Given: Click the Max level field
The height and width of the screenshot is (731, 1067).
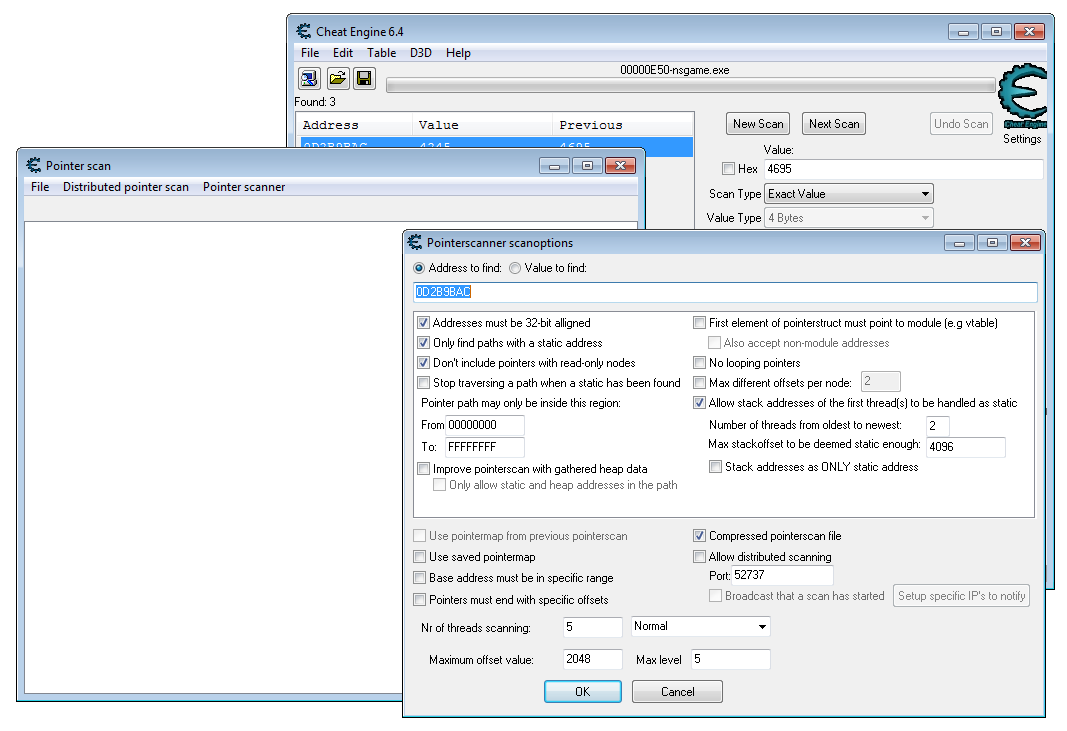Looking at the screenshot, I should click(731, 659).
